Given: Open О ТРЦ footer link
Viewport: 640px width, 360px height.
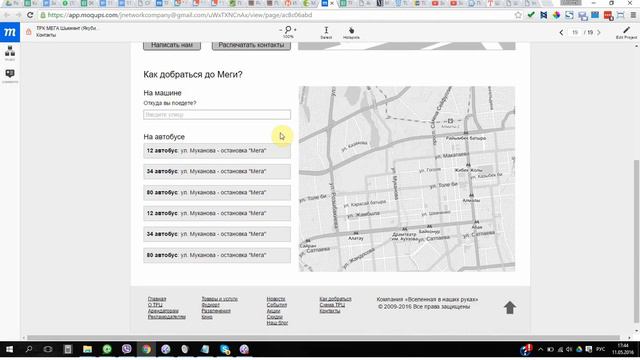Looking at the screenshot, I should 155,305.
